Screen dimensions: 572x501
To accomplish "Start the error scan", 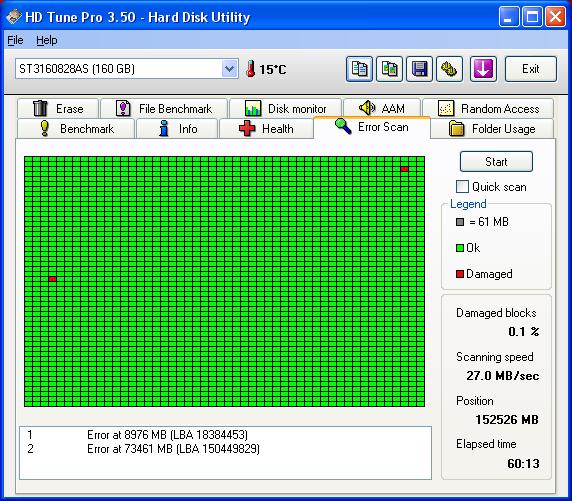I will pyautogui.click(x=496, y=161).
